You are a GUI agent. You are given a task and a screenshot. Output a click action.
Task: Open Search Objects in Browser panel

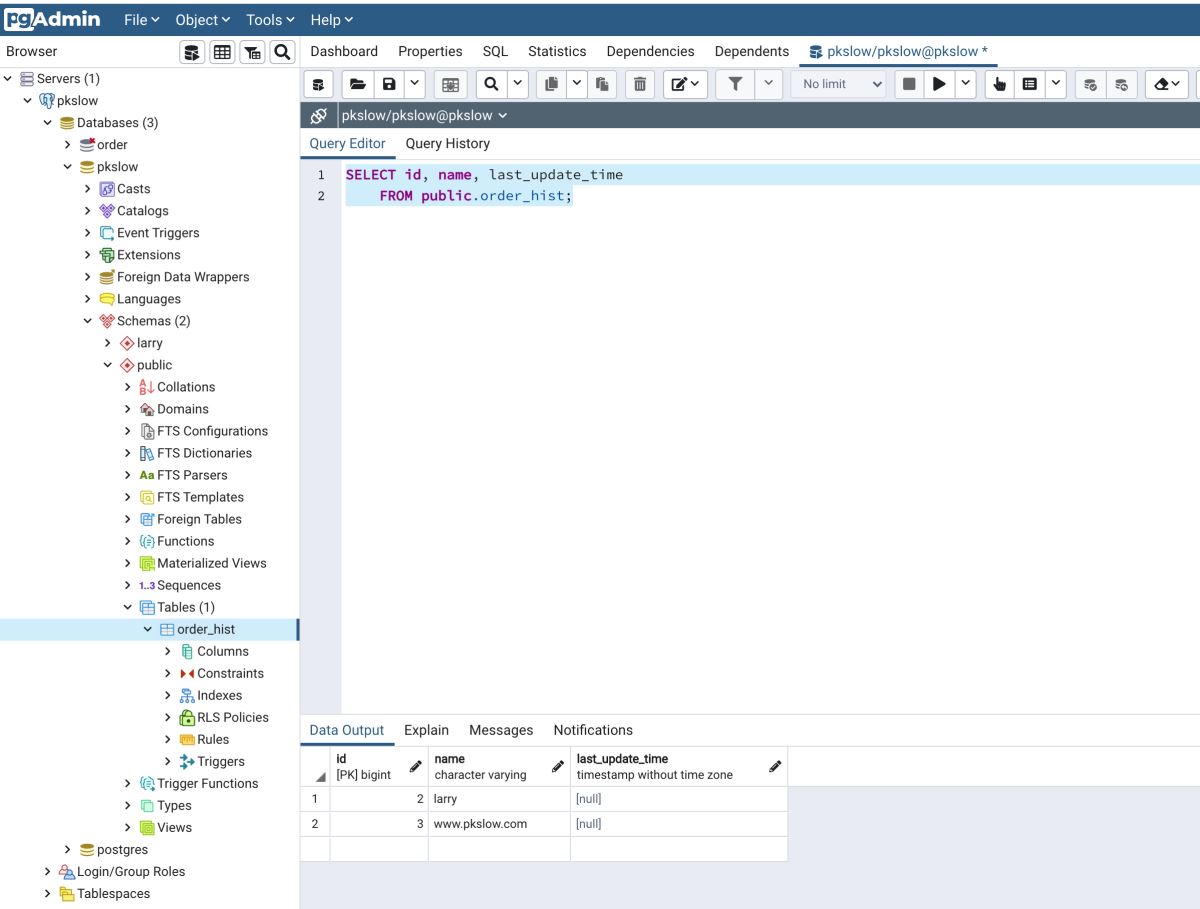(x=282, y=52)
